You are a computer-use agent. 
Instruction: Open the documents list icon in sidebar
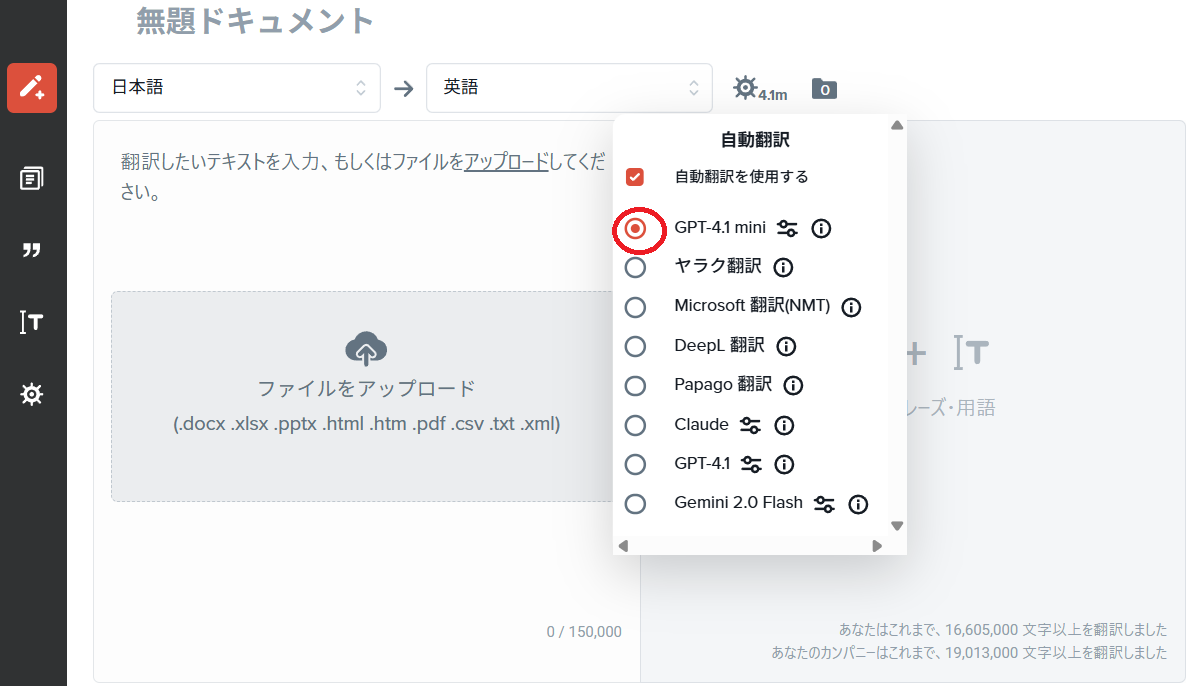click(31, 179)
